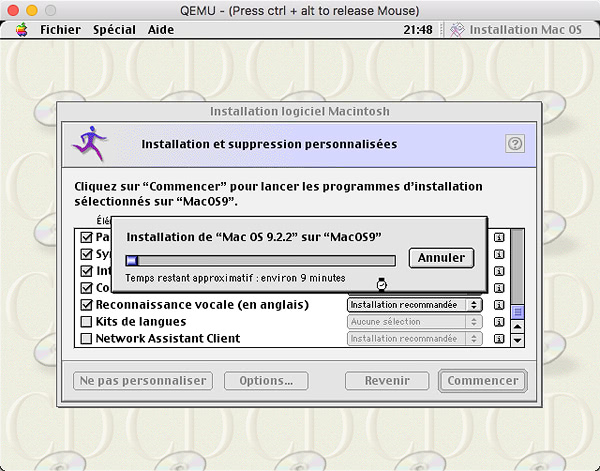Click the 'Installation et suppression personnalisées' heading
Viewport: 600px width, 471px height.
269,144
